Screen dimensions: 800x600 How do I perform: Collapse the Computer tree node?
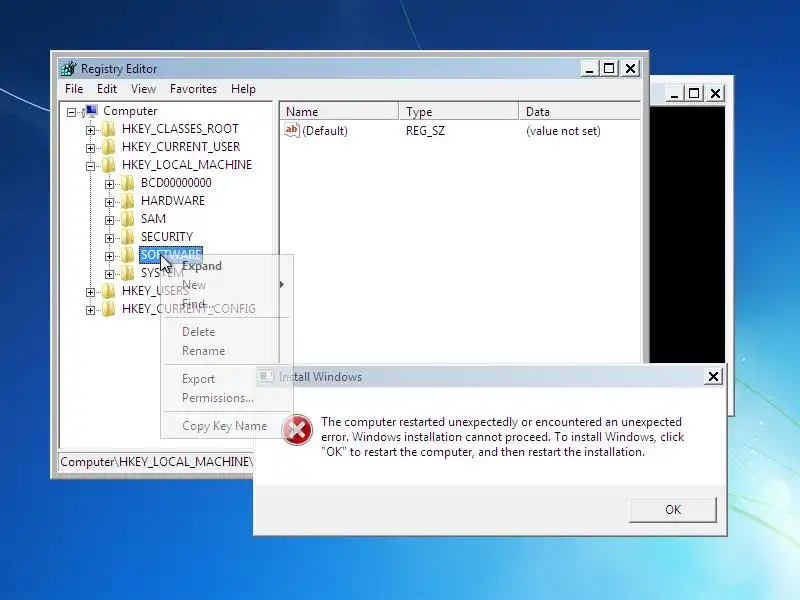[x=71, y=112]
